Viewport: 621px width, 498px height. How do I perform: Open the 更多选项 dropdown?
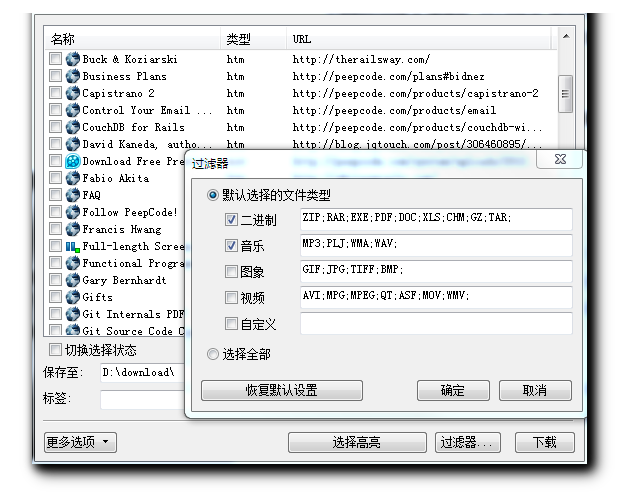tap(80, 442)
